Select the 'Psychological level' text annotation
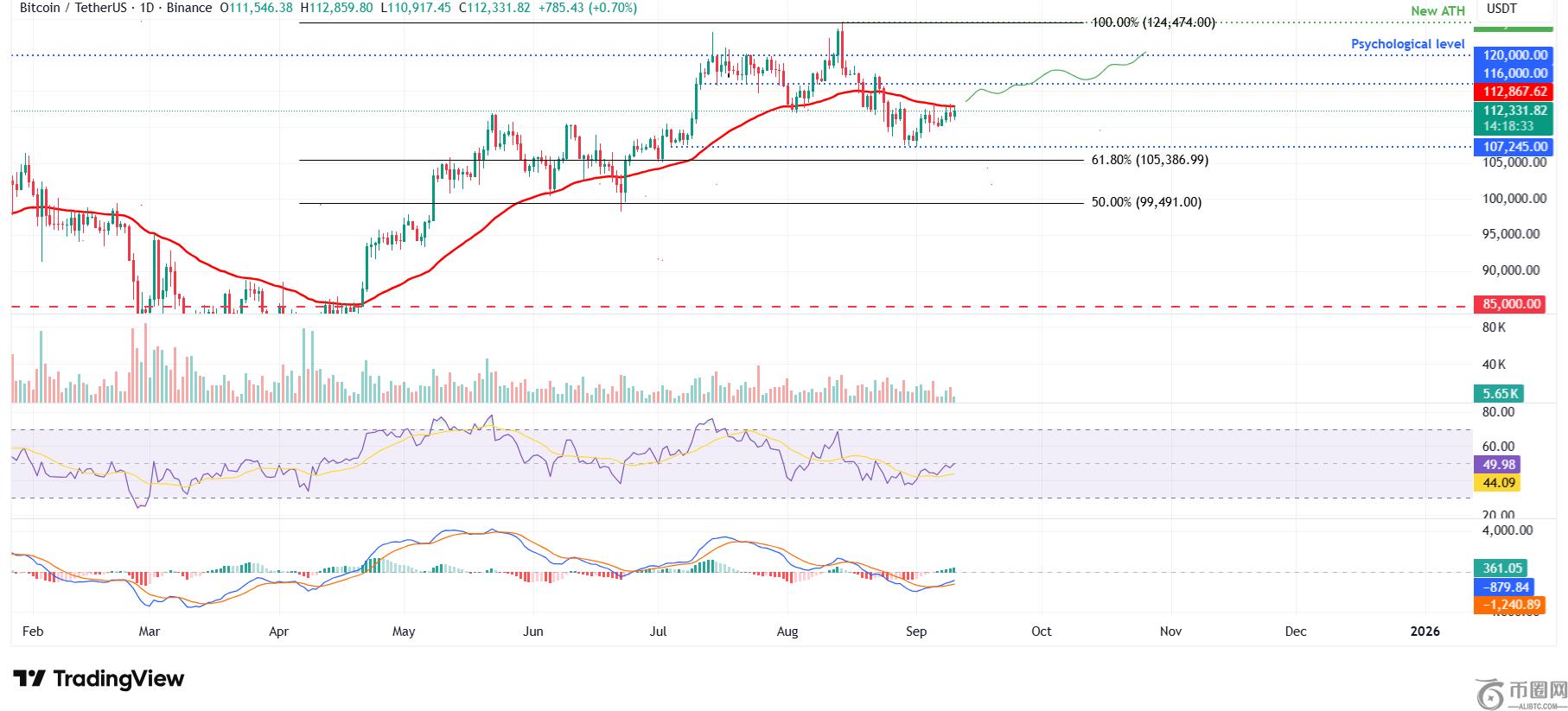The image size is (1568, 711). click(x=1407, y=44)
